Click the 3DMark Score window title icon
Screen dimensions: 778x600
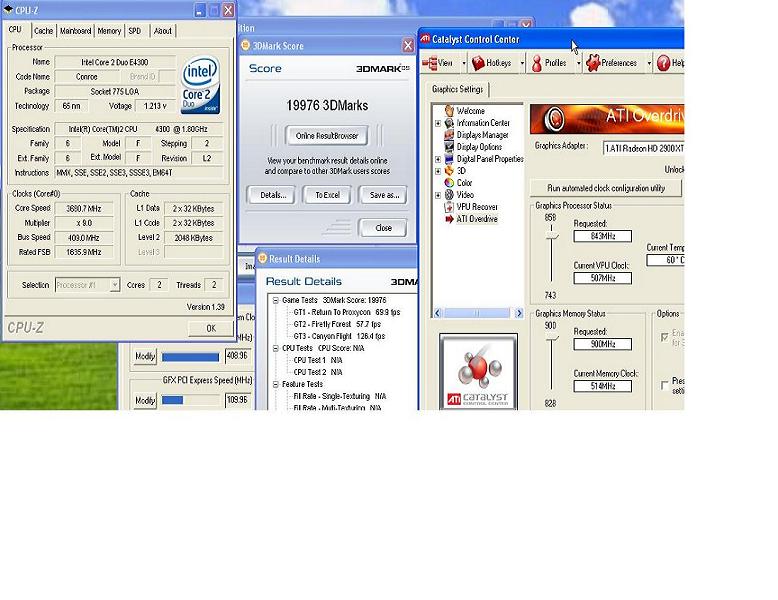pos(246,45)
